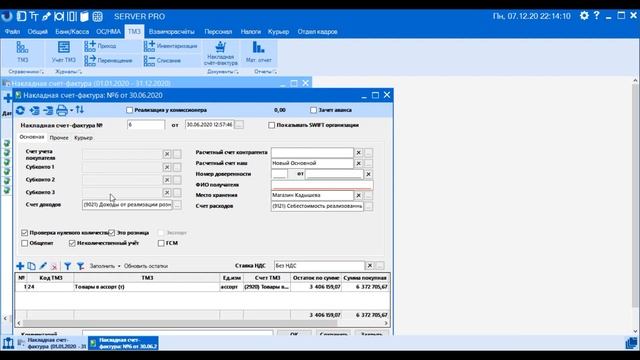Click the Остаток по сумме column header
Screen dimensions: 640x360
(316, 278)
